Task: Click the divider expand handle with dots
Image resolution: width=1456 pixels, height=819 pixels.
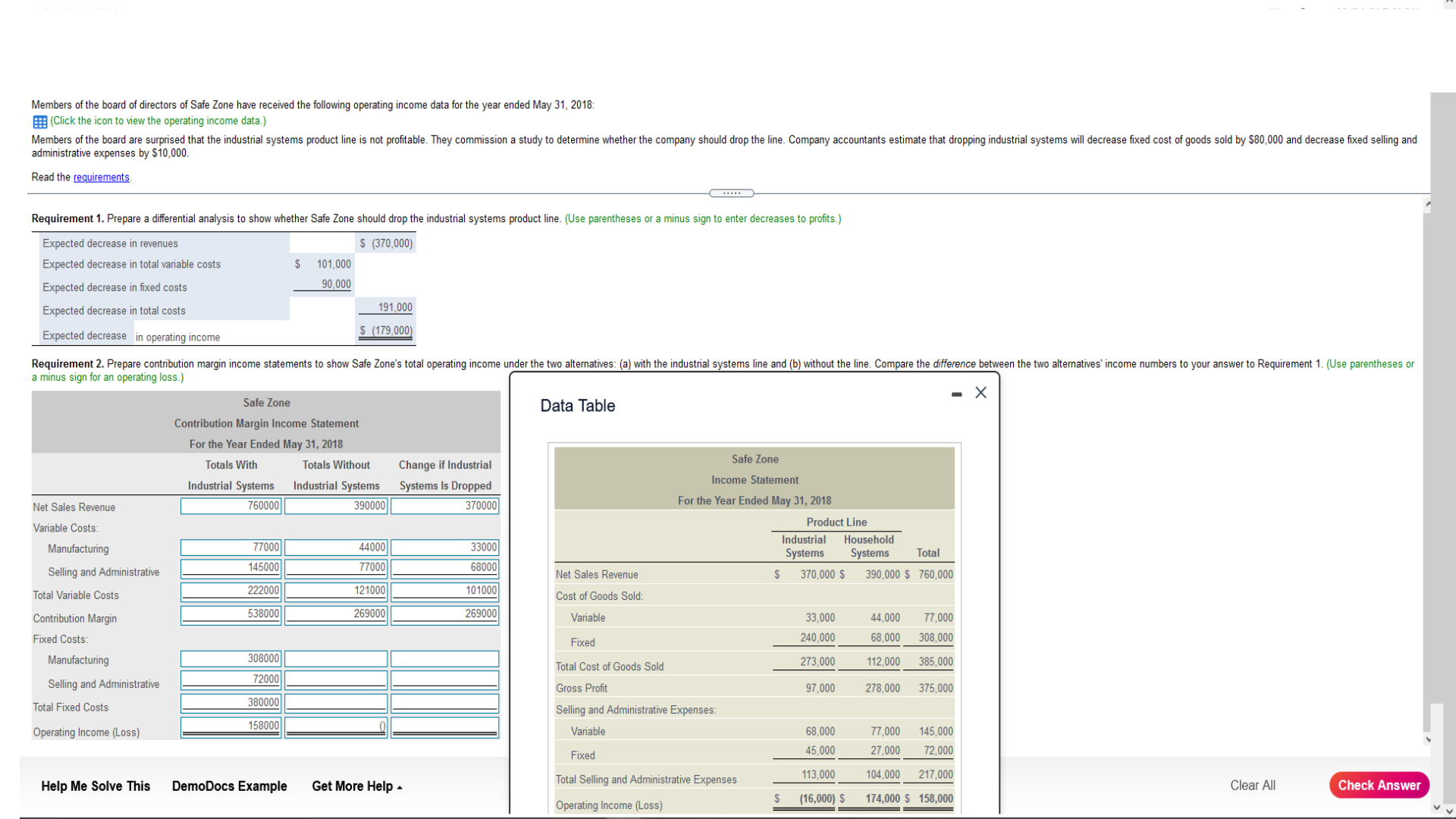Action: pyautogui.click(x=731, y=193)
